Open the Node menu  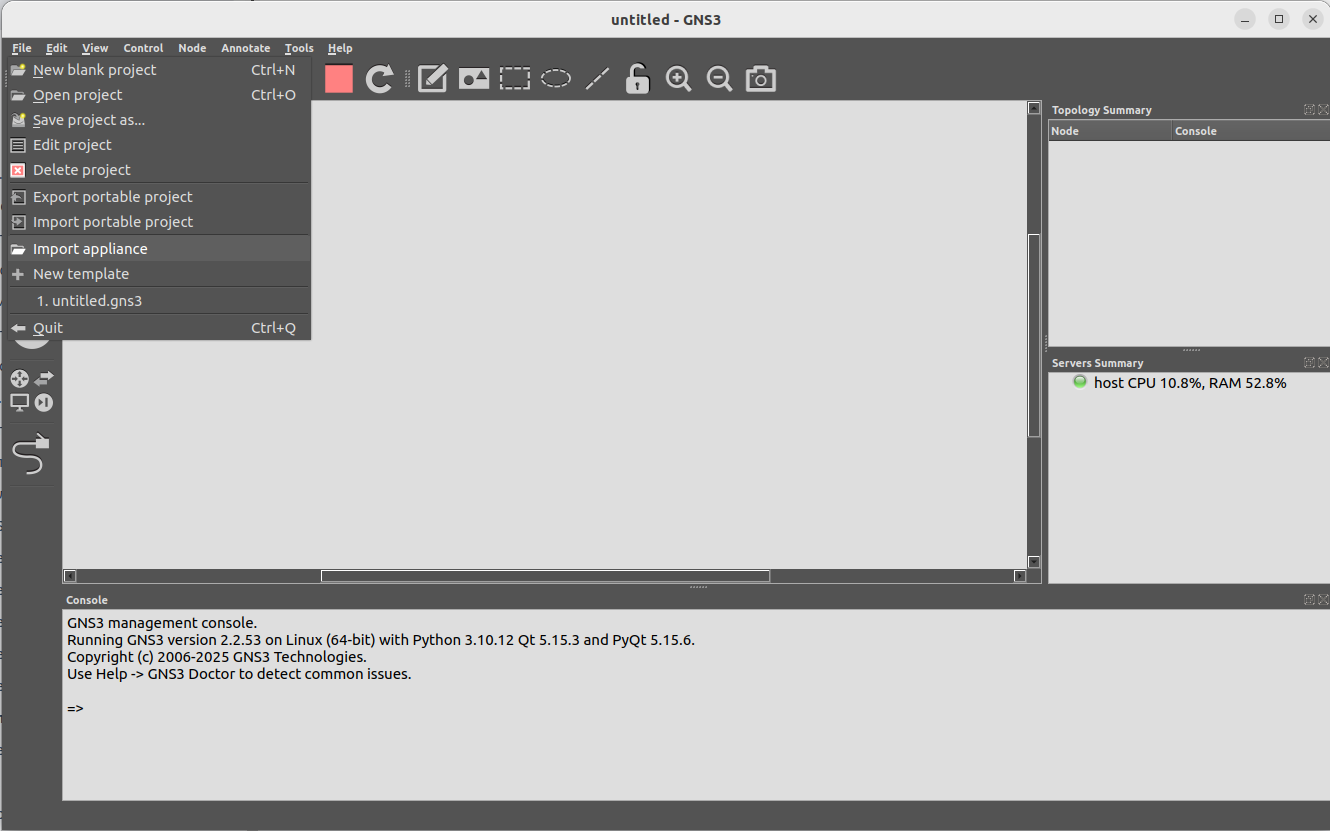click(192, 48)
